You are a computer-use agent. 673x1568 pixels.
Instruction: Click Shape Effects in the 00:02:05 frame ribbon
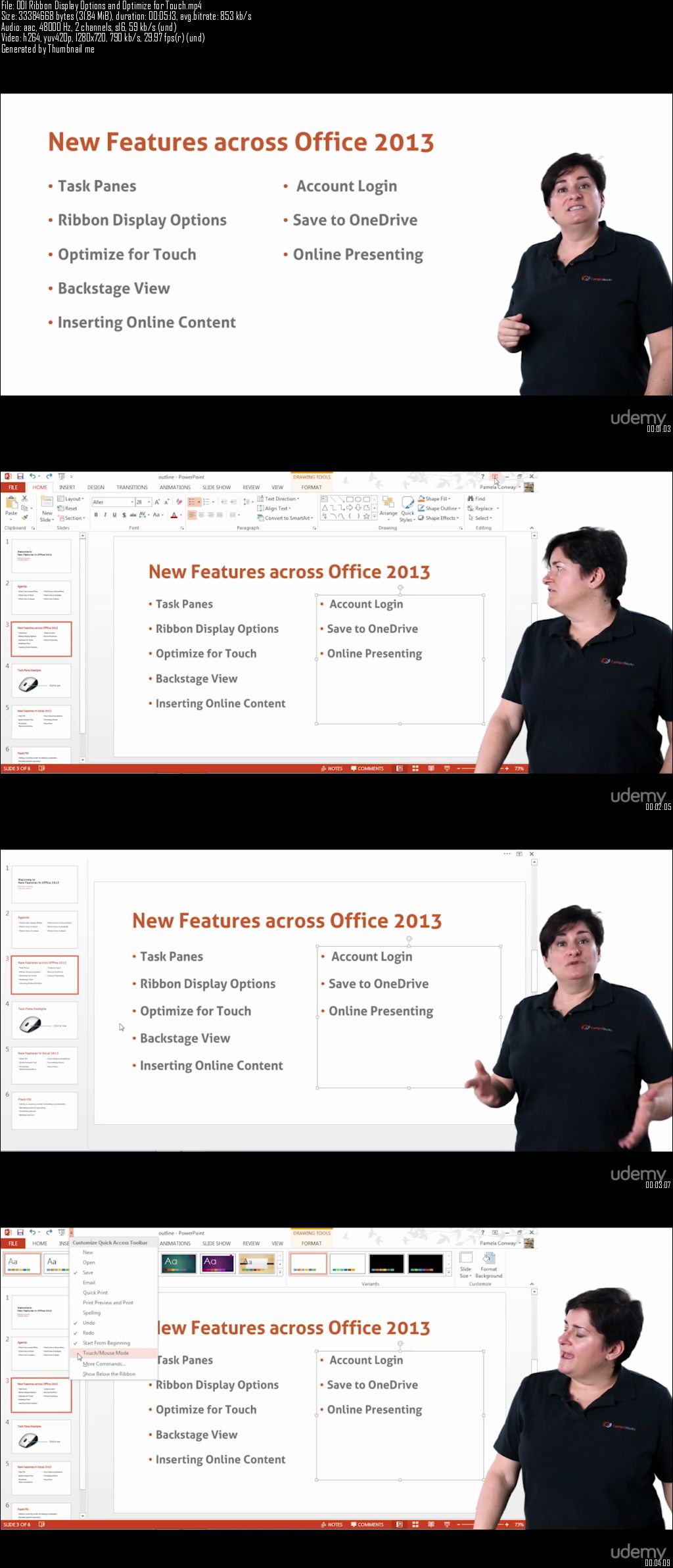(x=438, y=518)
